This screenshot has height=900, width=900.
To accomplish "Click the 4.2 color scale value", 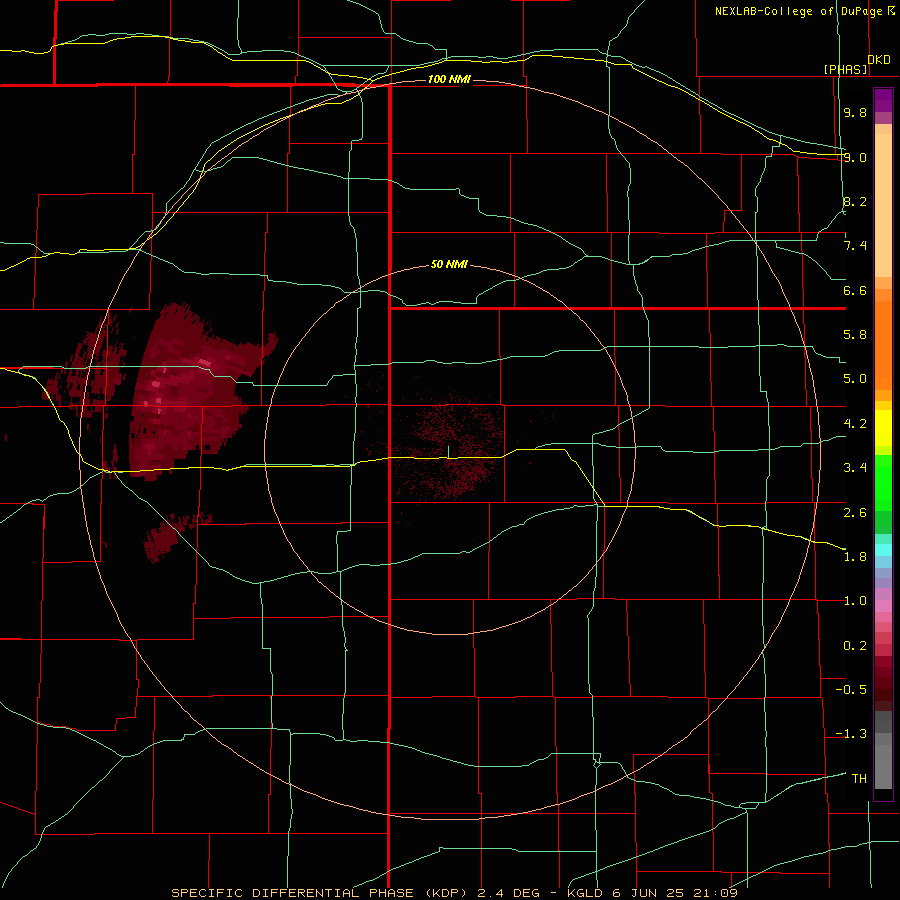I will pos(855,424).
